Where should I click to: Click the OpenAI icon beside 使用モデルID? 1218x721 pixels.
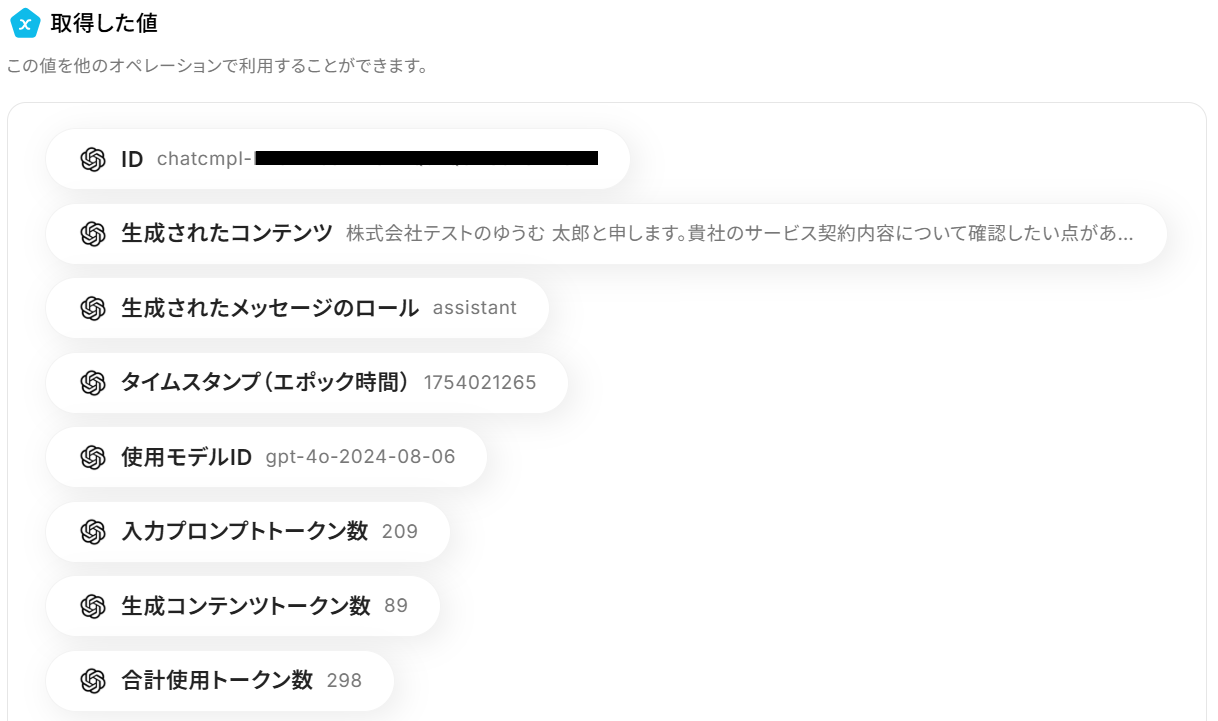point(93,457)
